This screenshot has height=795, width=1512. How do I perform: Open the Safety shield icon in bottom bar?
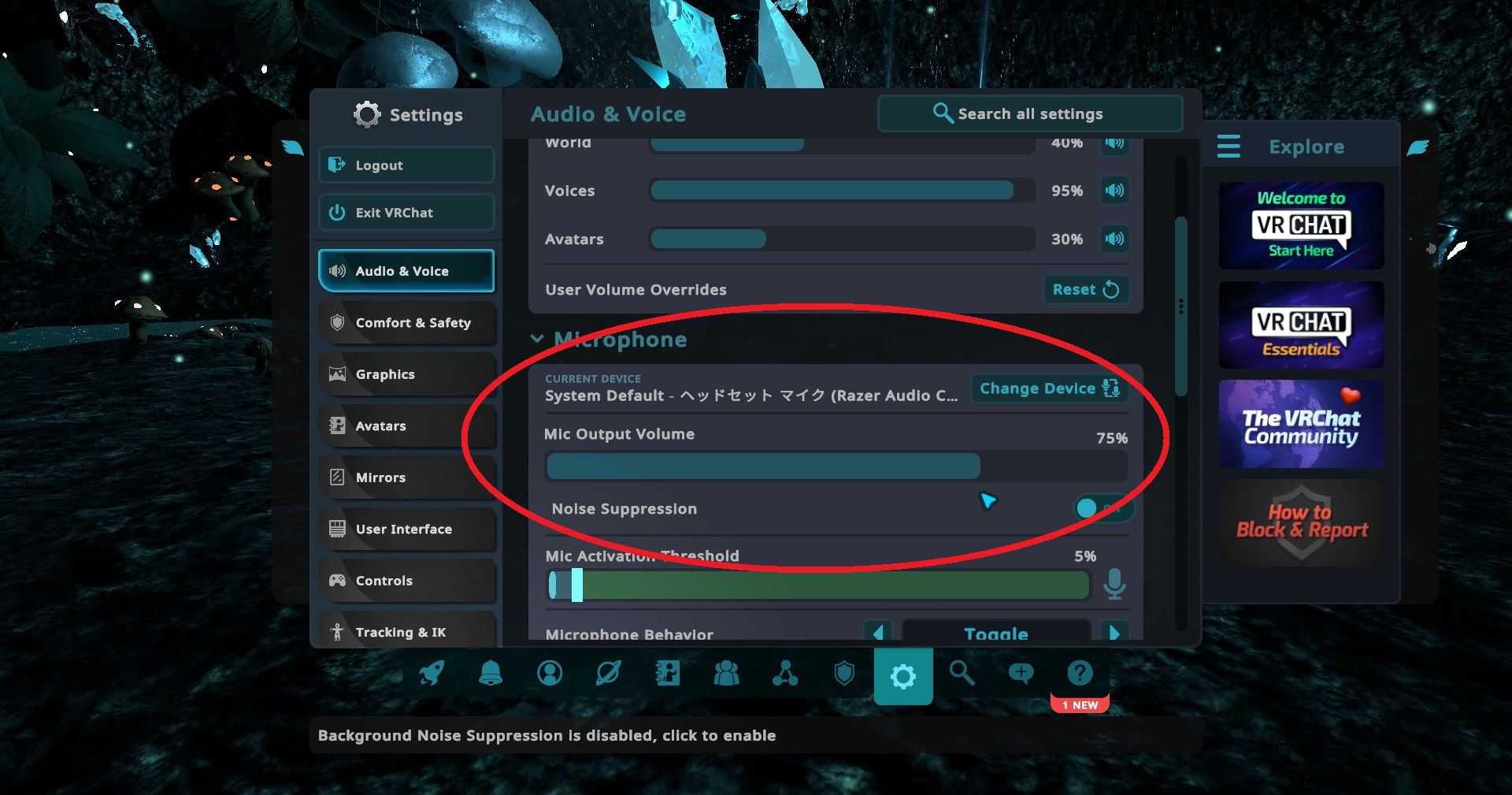click(x=844, y=674)
